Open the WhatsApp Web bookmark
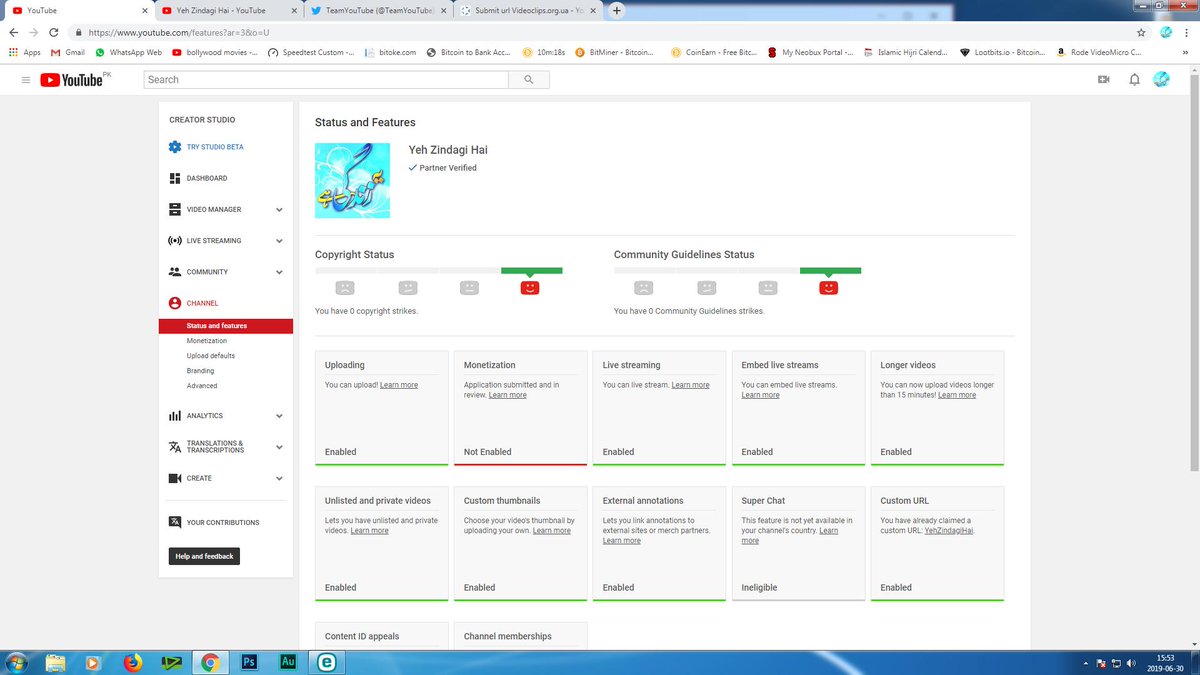1200x675 pixels. click(x=128, y=52)
